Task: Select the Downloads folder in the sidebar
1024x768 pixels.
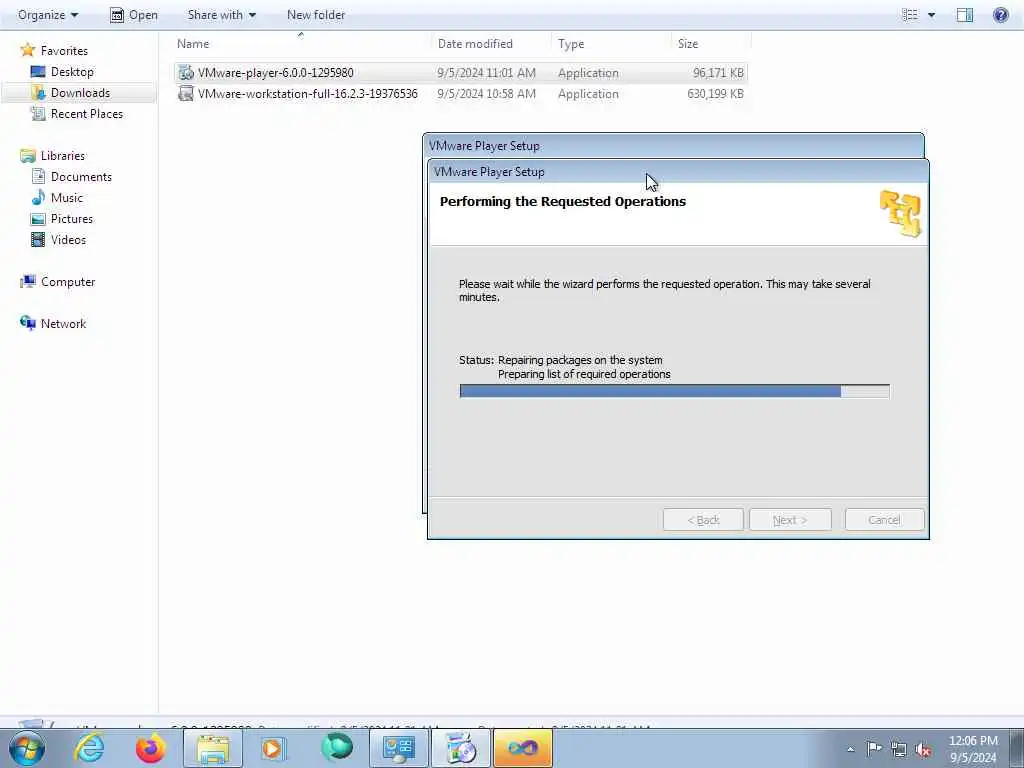Action: pyautogui.click(x=80, y=93)
